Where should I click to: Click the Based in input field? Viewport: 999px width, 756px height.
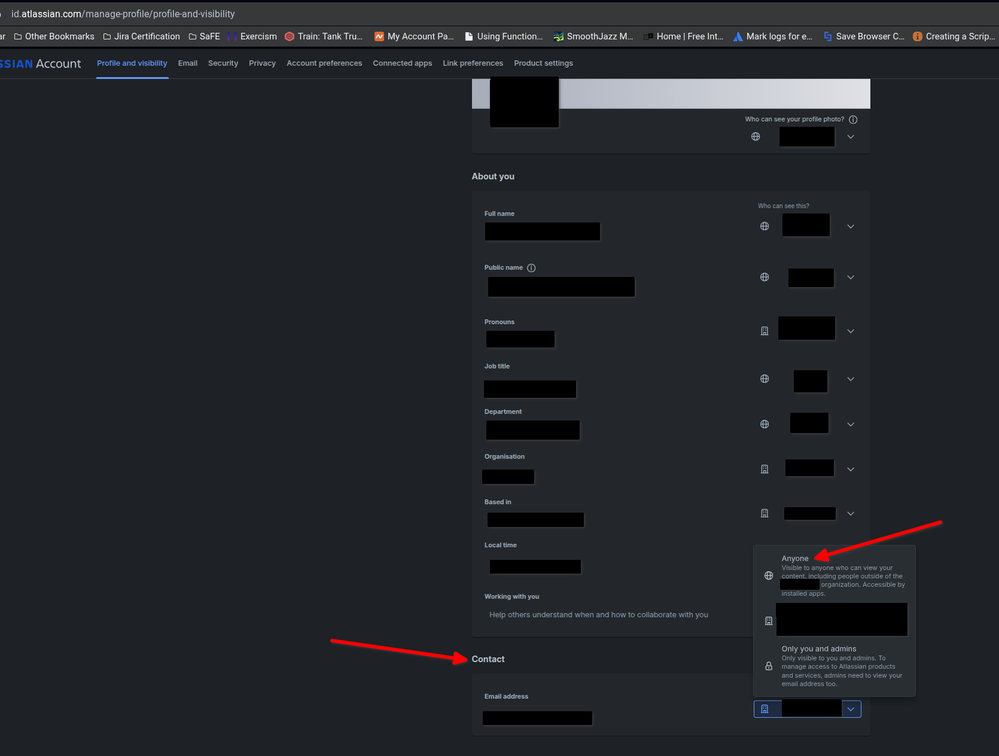click(x=535, y=520)
